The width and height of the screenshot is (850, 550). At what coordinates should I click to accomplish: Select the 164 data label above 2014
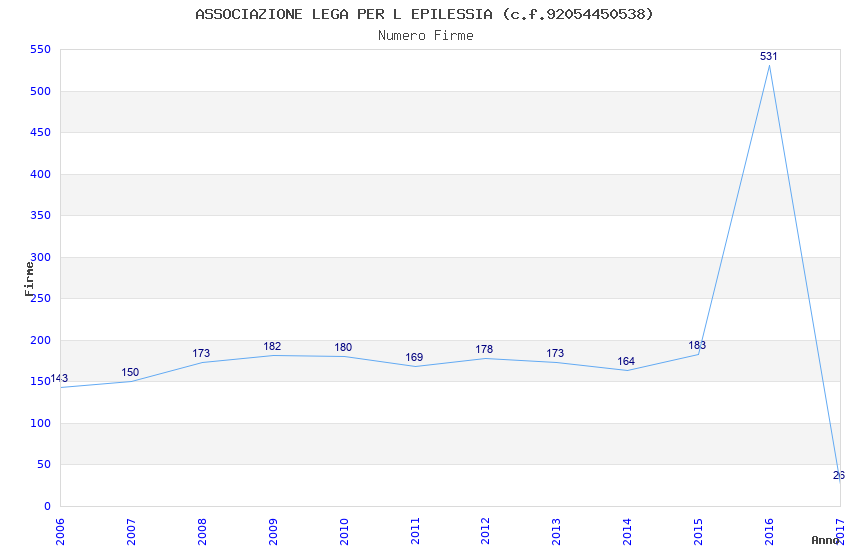click(626, 361)
